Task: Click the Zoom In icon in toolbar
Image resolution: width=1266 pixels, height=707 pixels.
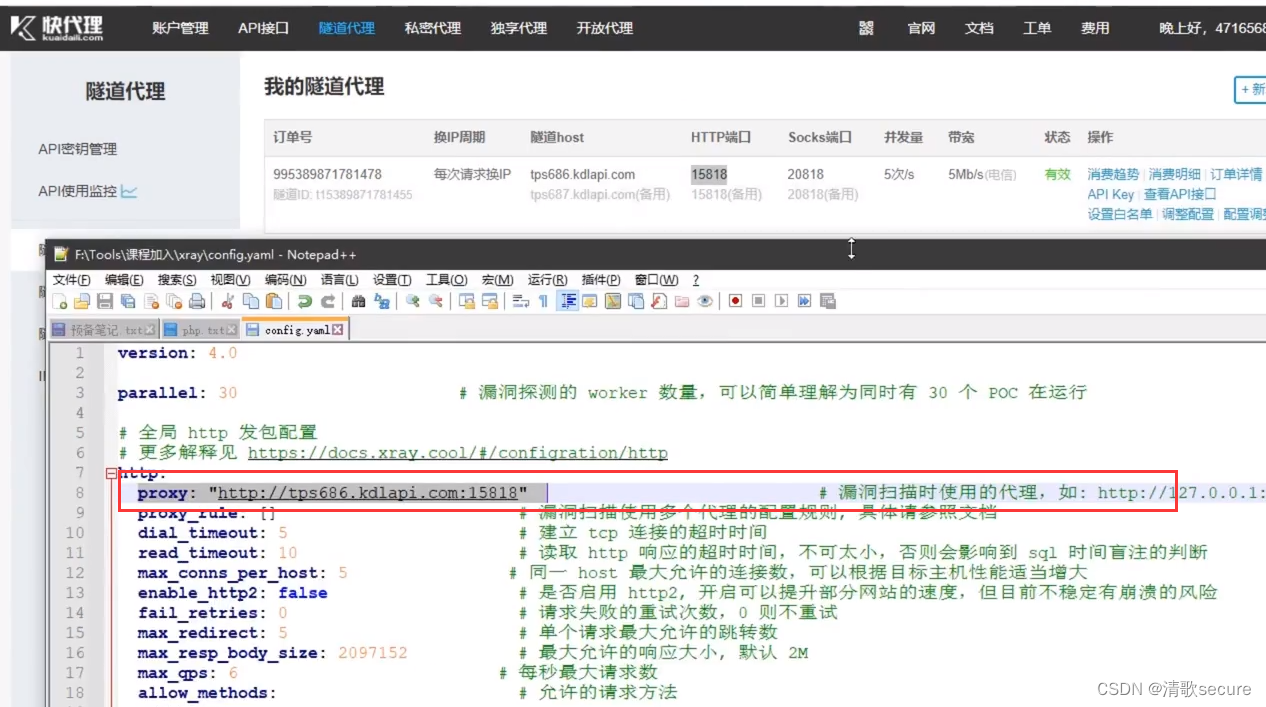Action: tap(412, 301)
